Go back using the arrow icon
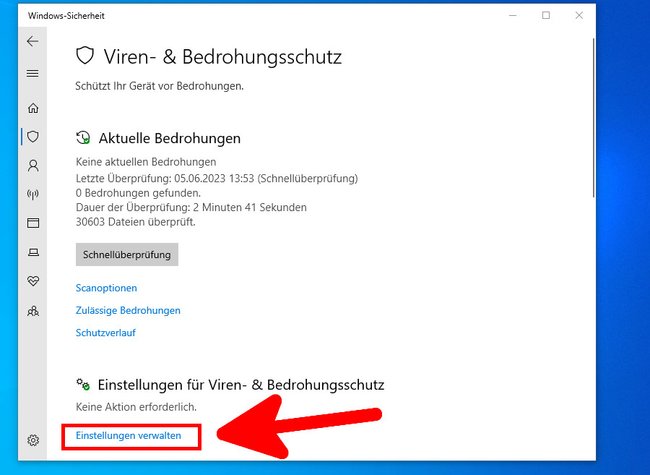 click(32, 41)
